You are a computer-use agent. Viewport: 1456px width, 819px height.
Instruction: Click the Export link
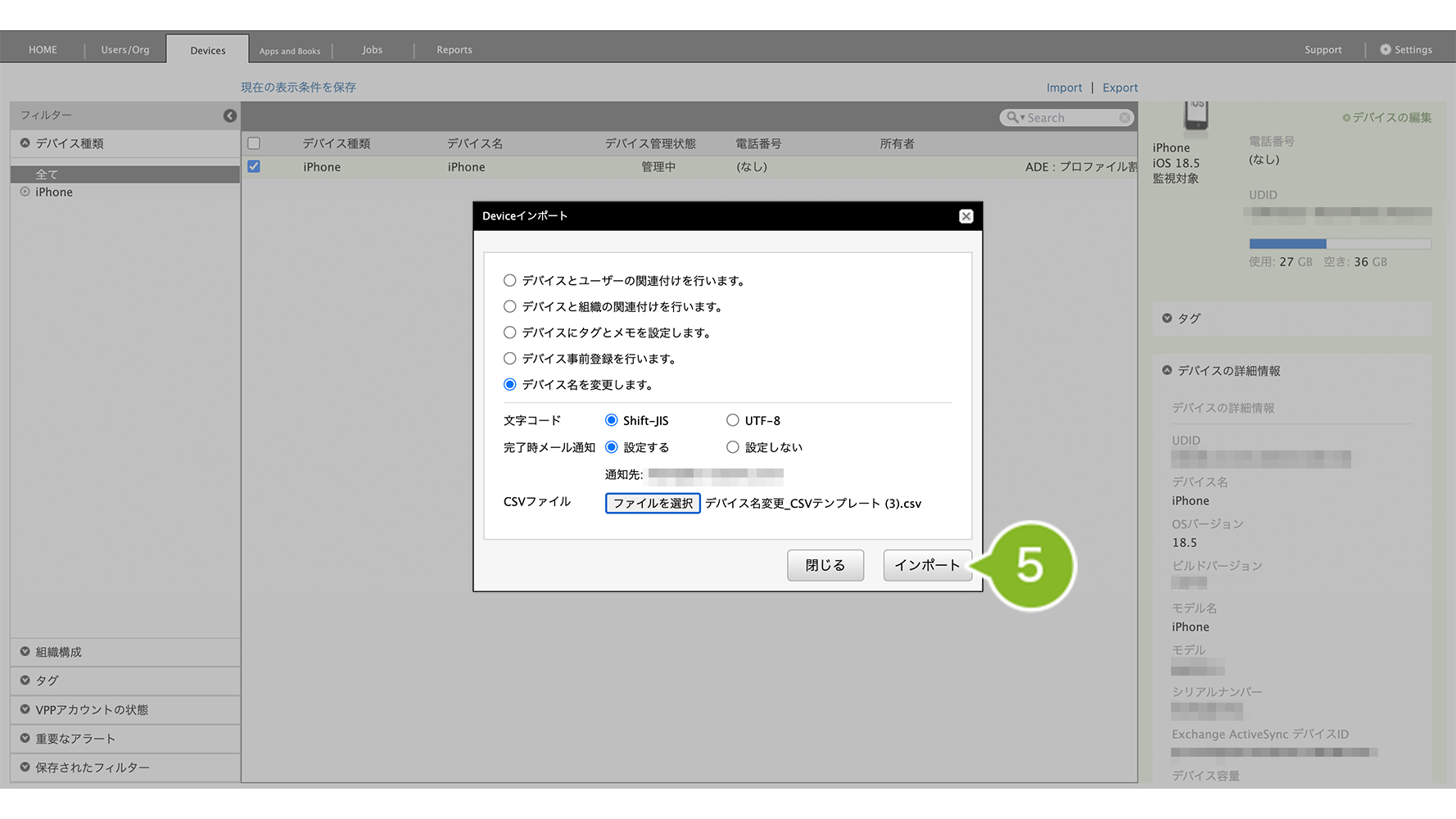tap(1119, 88)
